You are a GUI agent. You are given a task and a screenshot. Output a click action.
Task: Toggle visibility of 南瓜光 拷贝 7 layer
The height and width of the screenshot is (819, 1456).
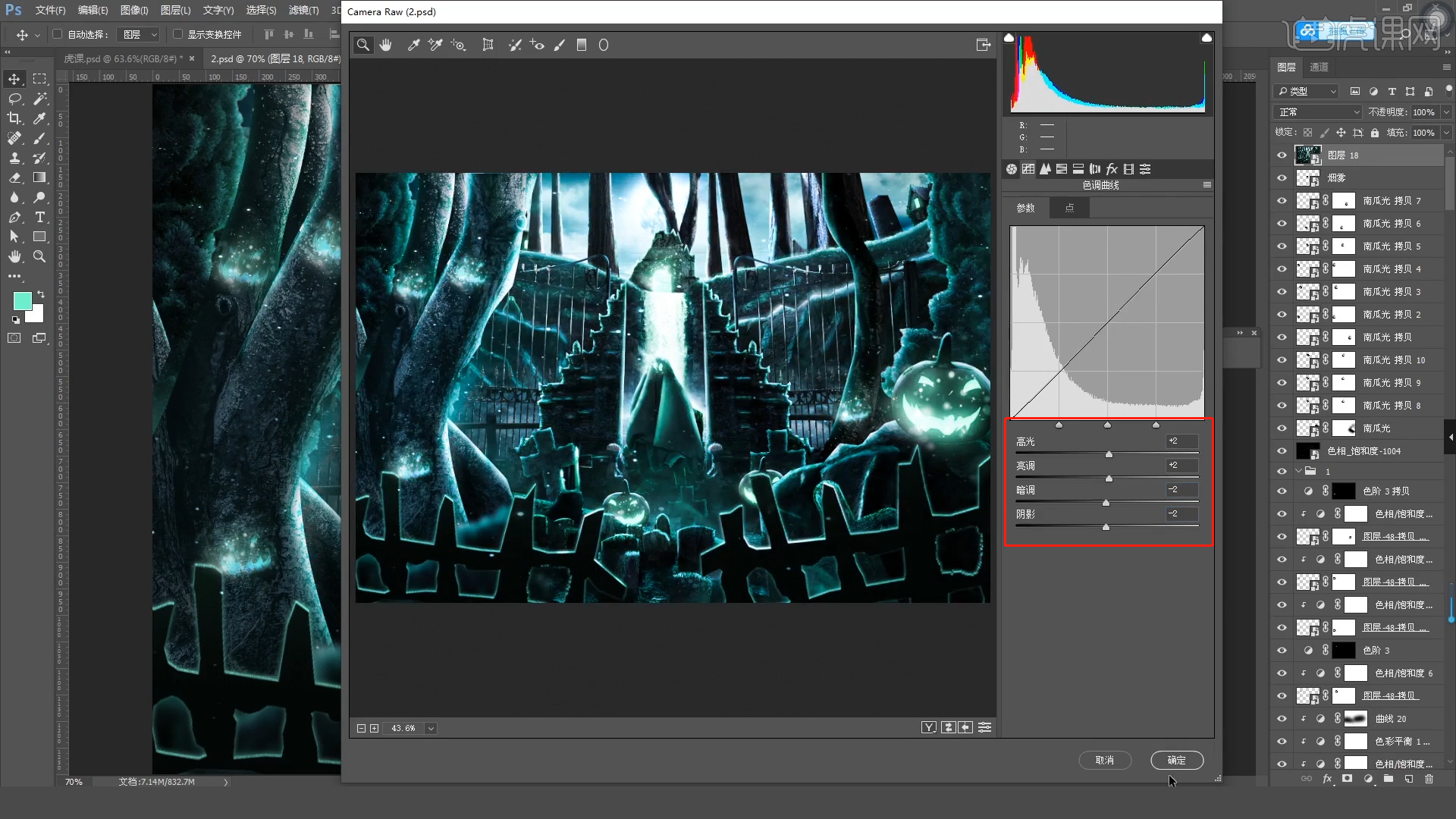[1282, 201]
